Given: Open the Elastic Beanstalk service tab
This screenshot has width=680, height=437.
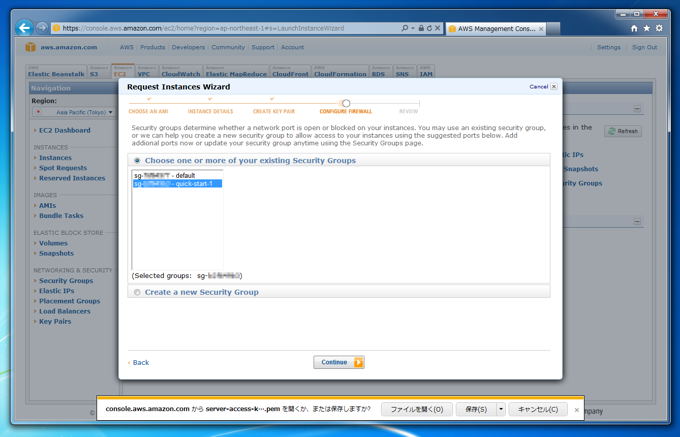Looking at the screenshot, I should (x=56, y=71).
